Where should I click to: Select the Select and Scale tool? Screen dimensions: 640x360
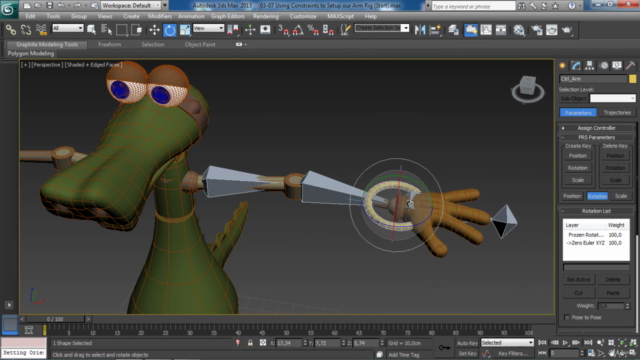(185, 30)
